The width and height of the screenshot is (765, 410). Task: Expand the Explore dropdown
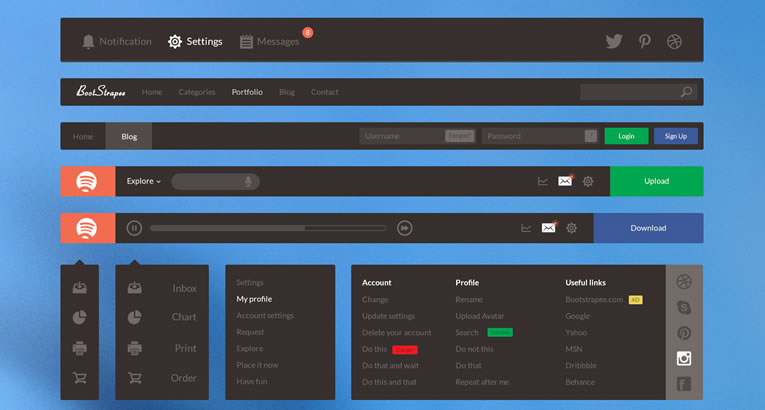(143, 181)
